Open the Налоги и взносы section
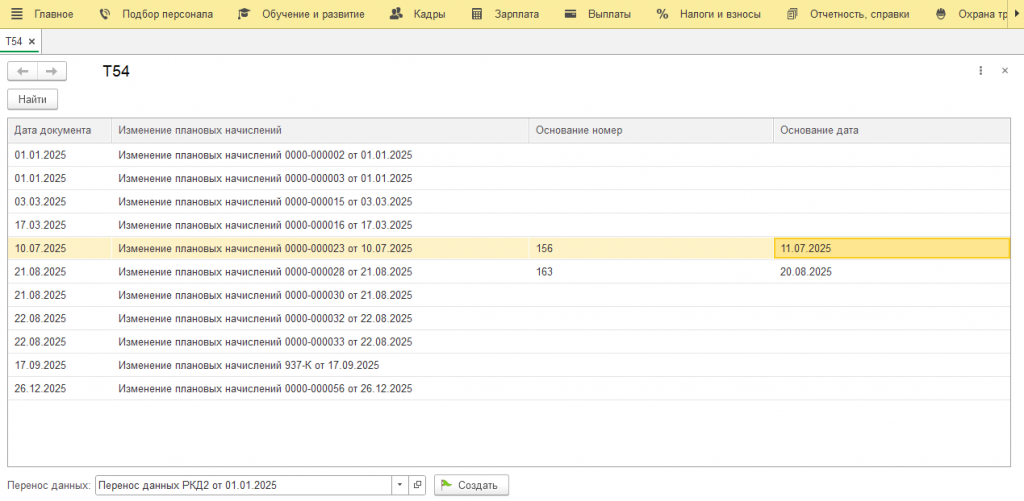This screenshot has width=1024, height=501. pos(709,14)
